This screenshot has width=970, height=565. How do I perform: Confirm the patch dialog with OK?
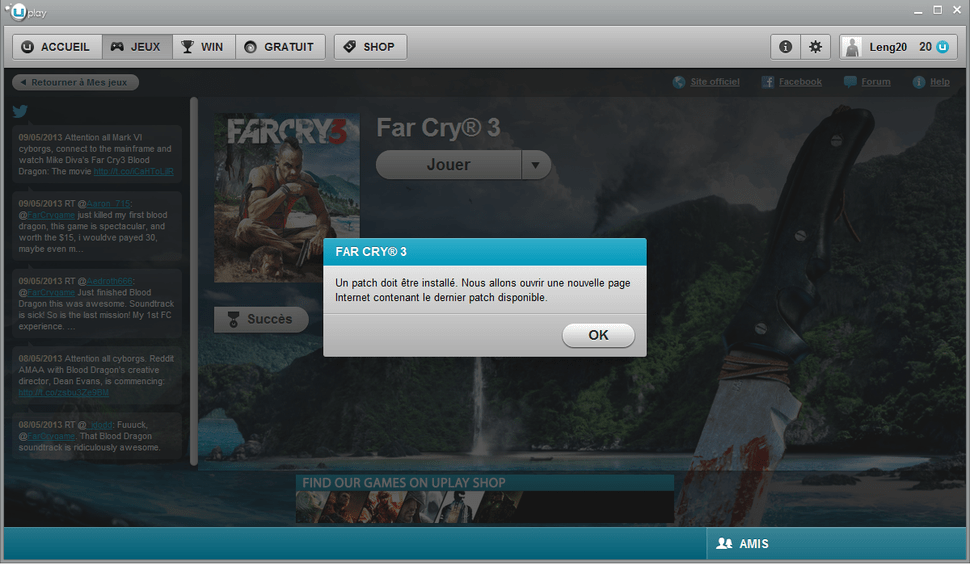pos(598,335)
